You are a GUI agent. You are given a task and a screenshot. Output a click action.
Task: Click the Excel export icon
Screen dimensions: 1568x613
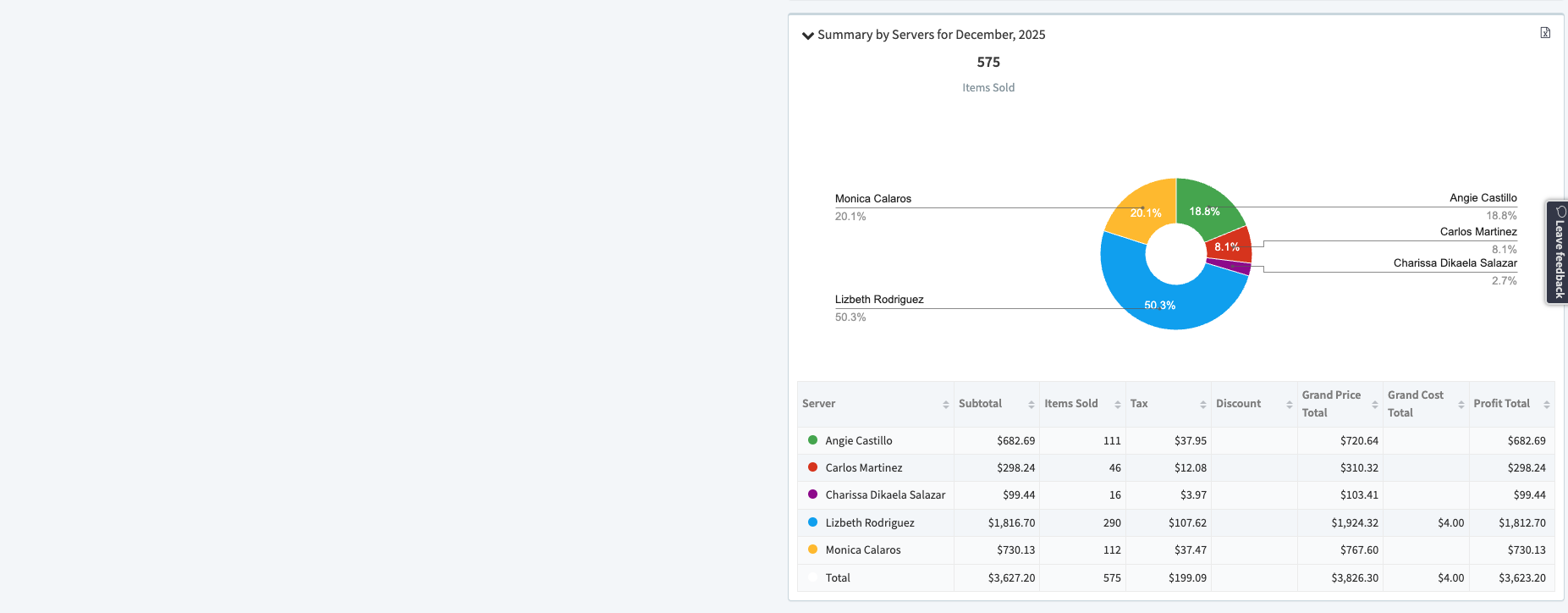(x=1545, y=33)
